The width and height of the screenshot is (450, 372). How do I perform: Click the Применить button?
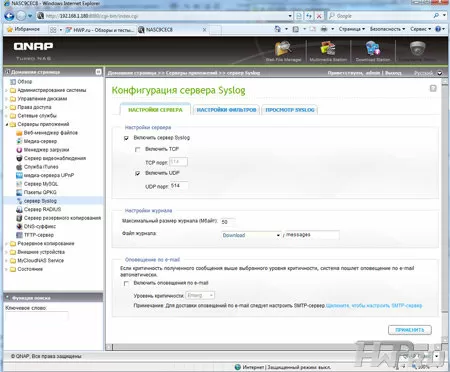[410, 330]
